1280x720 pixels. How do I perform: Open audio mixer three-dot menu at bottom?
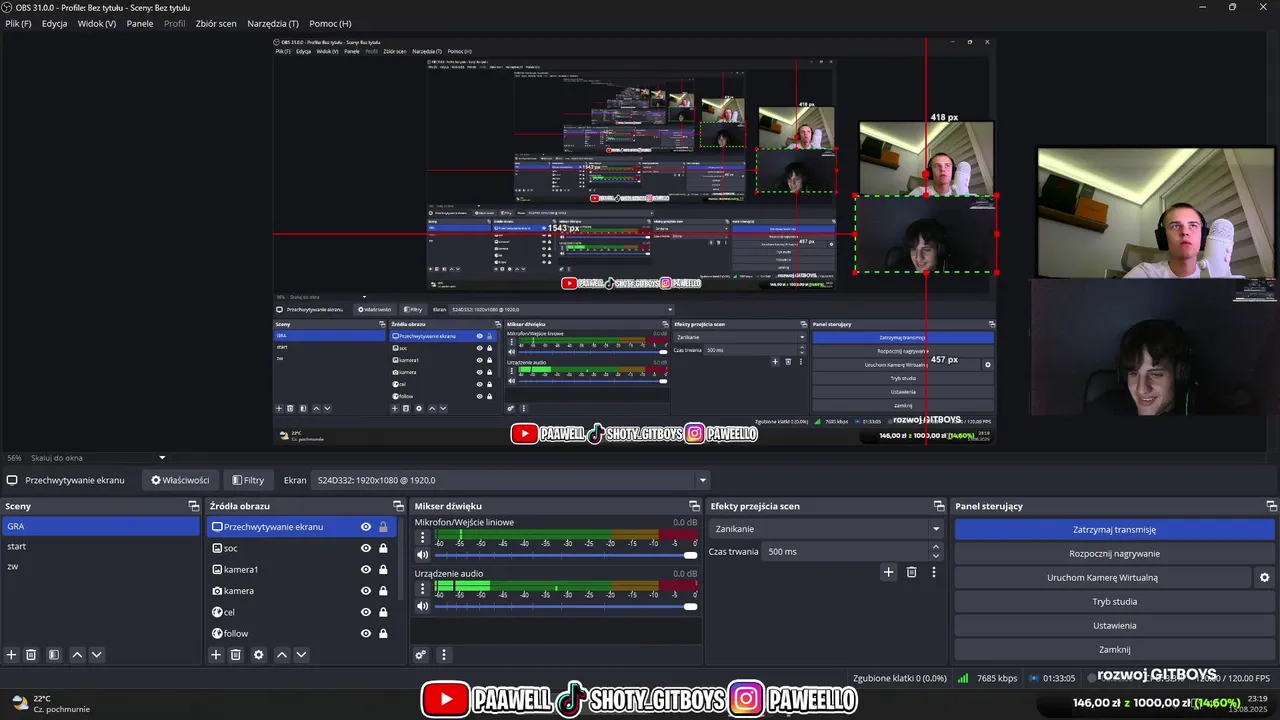click(444, 655)
